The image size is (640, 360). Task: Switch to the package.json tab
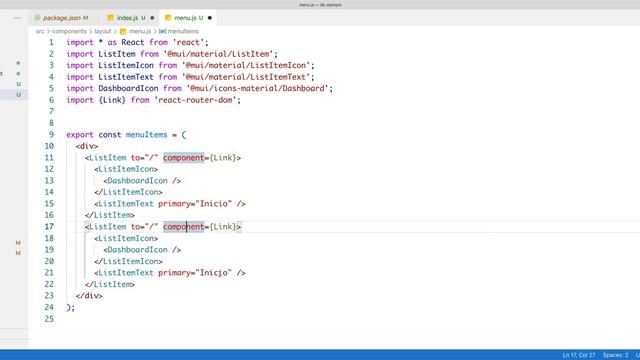[62, 18]
